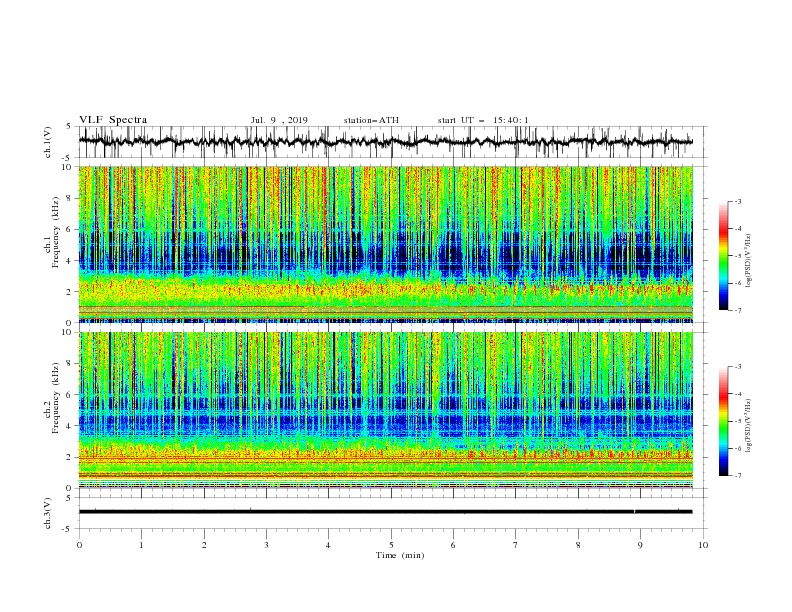Click the ch.1 upper color scale bar
This screenshot has width=792, height=612.
pyautogui.click(x=723, y=256)
